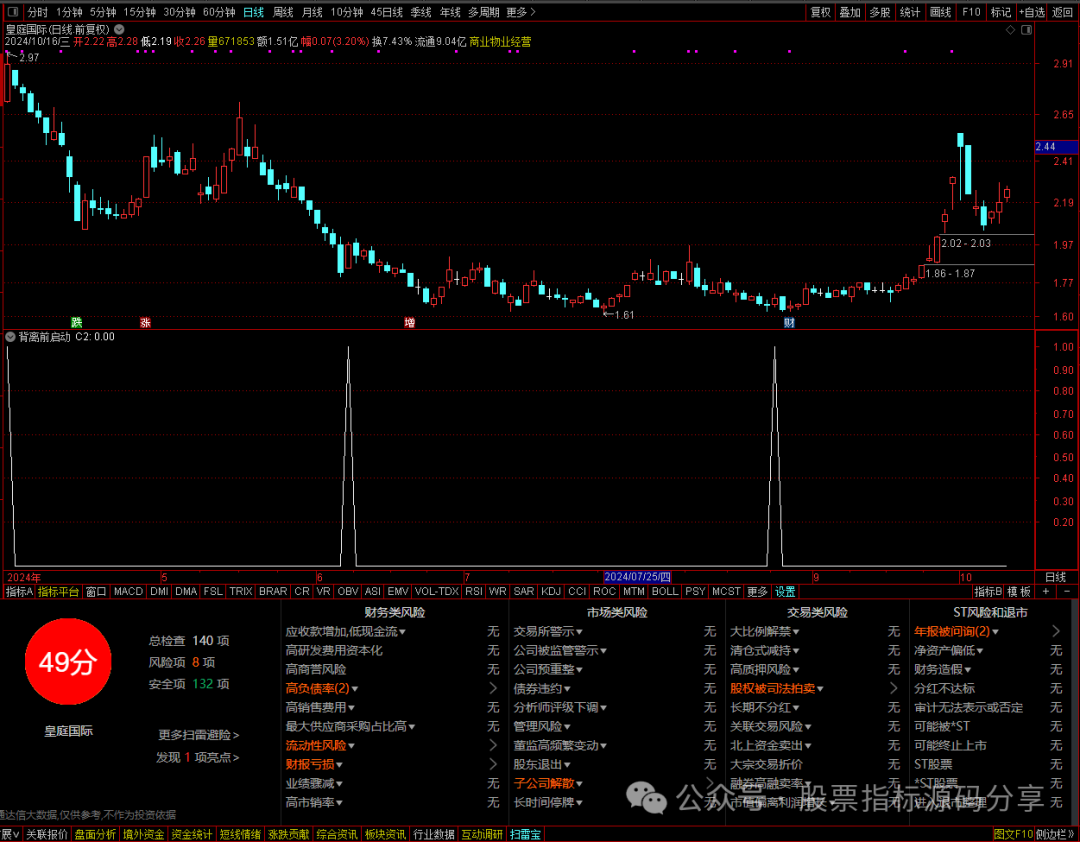Switch to 关联报价 bottom tab

point(47,834)
